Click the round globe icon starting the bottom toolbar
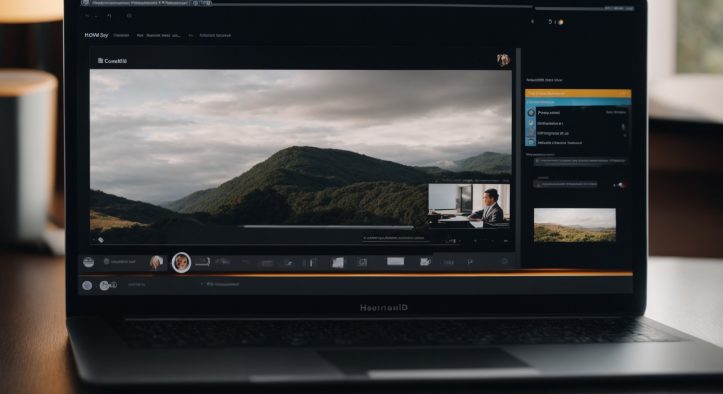Image resolution: width=723 pixels, height=394 pixels. (x=89, y=263)
